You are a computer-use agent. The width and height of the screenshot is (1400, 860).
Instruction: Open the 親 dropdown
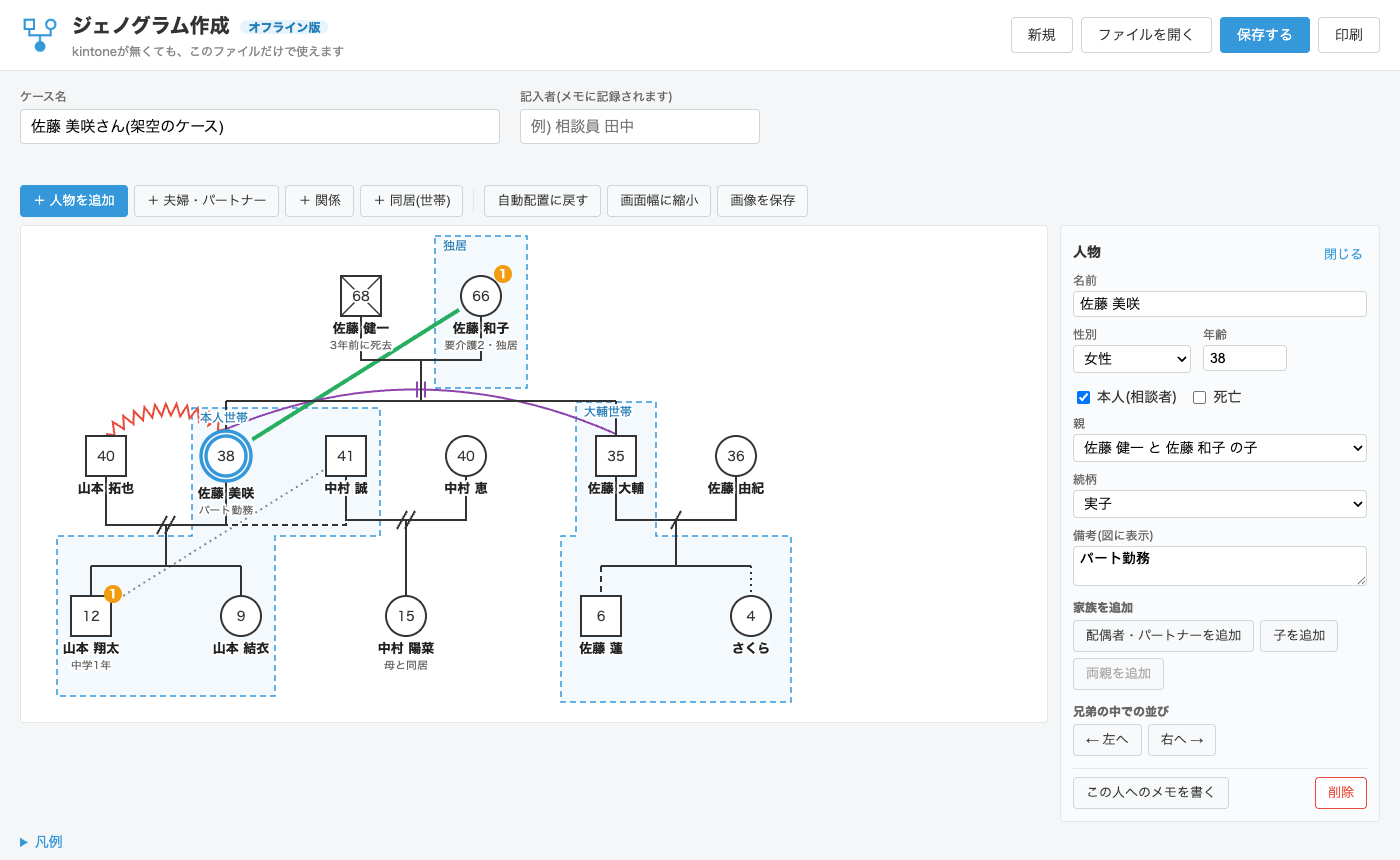tap(1220, 448)
